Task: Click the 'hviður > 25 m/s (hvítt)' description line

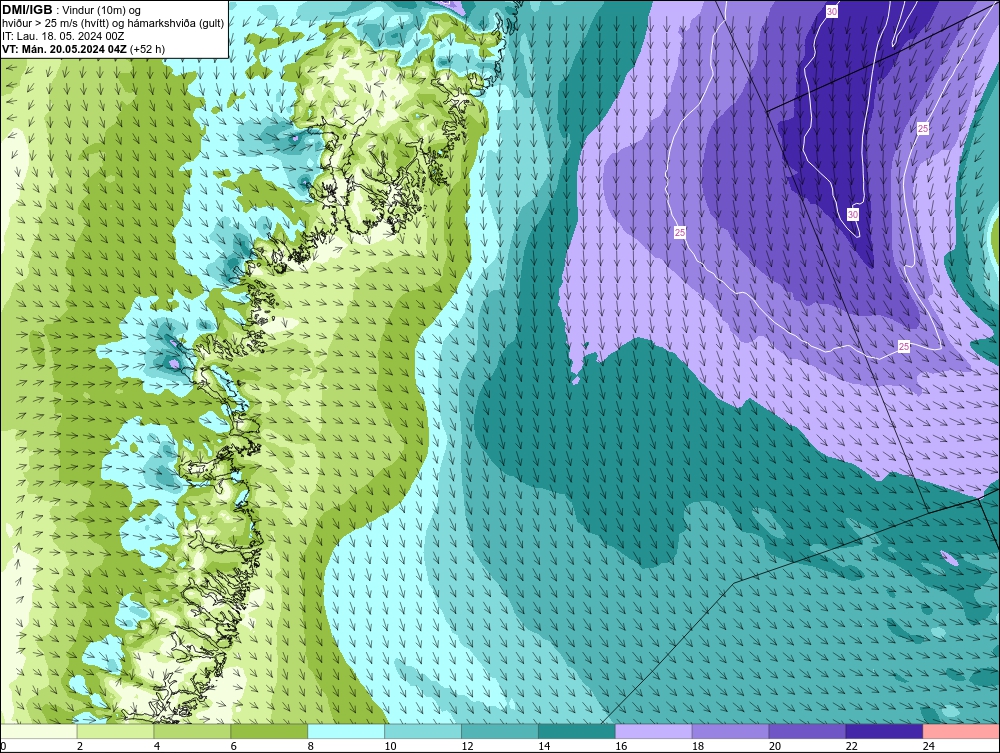Action: click(113, 24)
